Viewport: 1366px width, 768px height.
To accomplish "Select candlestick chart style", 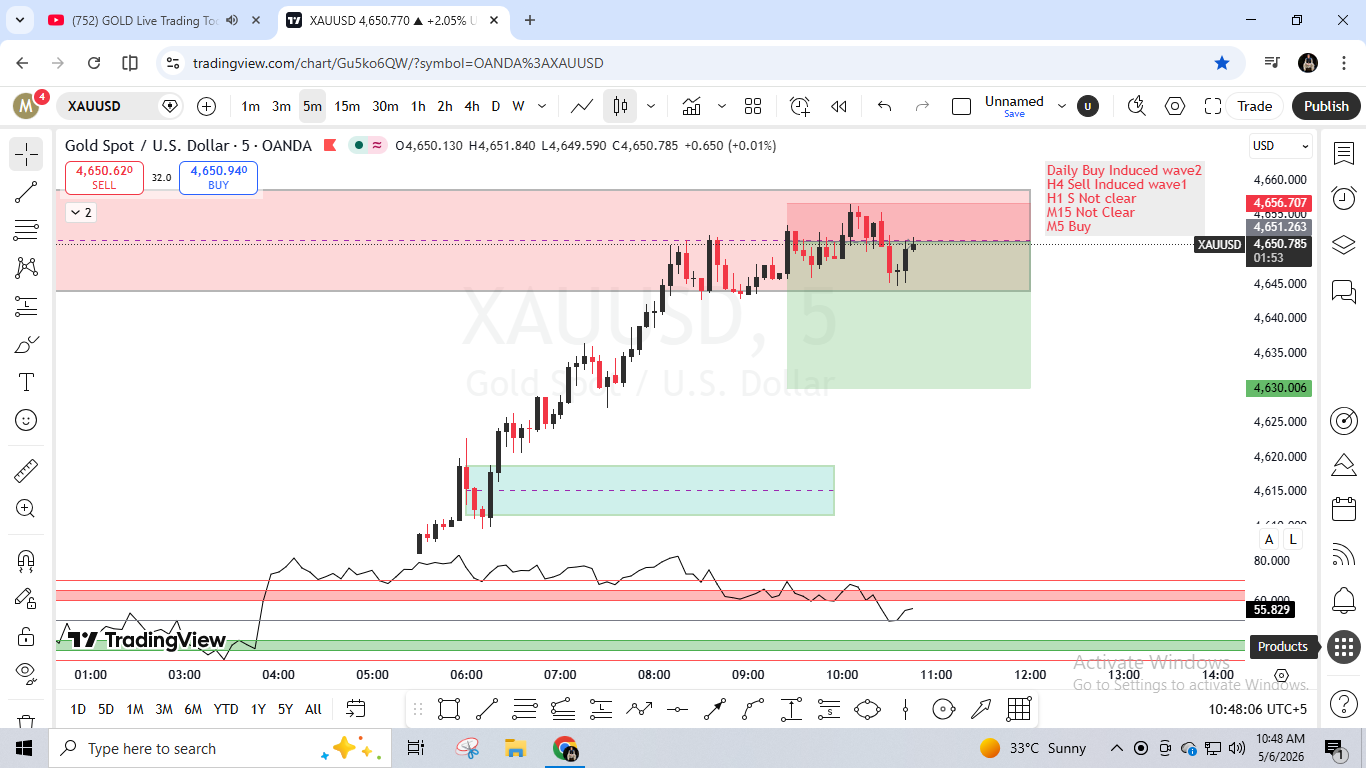I will (620, 106).
